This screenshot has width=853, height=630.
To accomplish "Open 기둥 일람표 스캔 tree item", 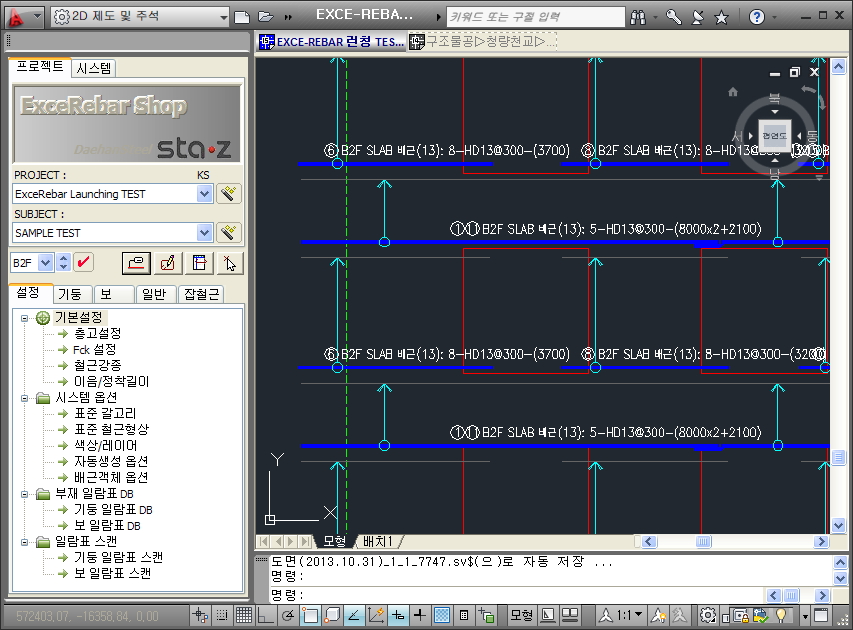I will click(118, 558).
